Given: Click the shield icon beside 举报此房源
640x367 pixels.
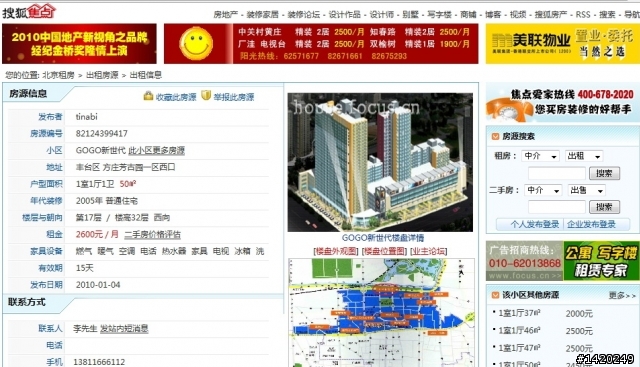Looking at the screenshot, I should point(206,95).
